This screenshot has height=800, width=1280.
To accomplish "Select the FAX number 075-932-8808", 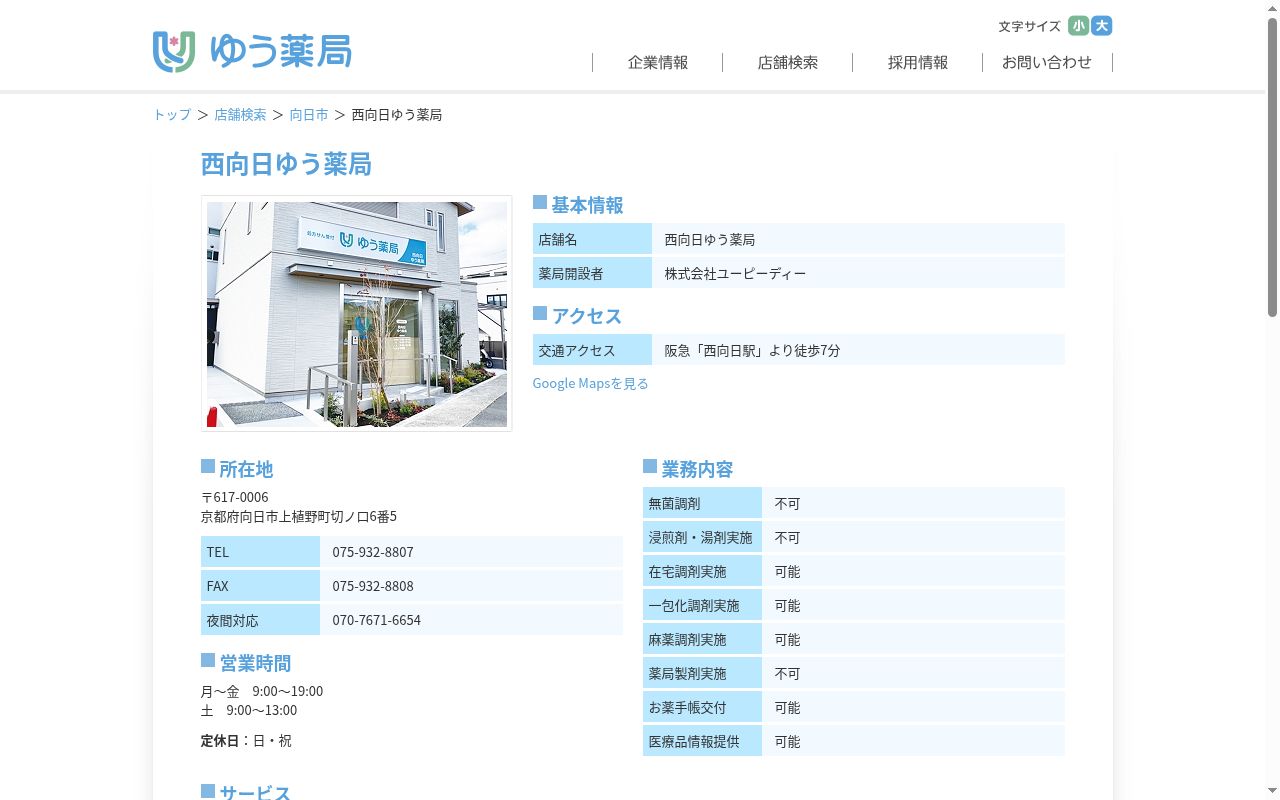I will coord(373,586).
